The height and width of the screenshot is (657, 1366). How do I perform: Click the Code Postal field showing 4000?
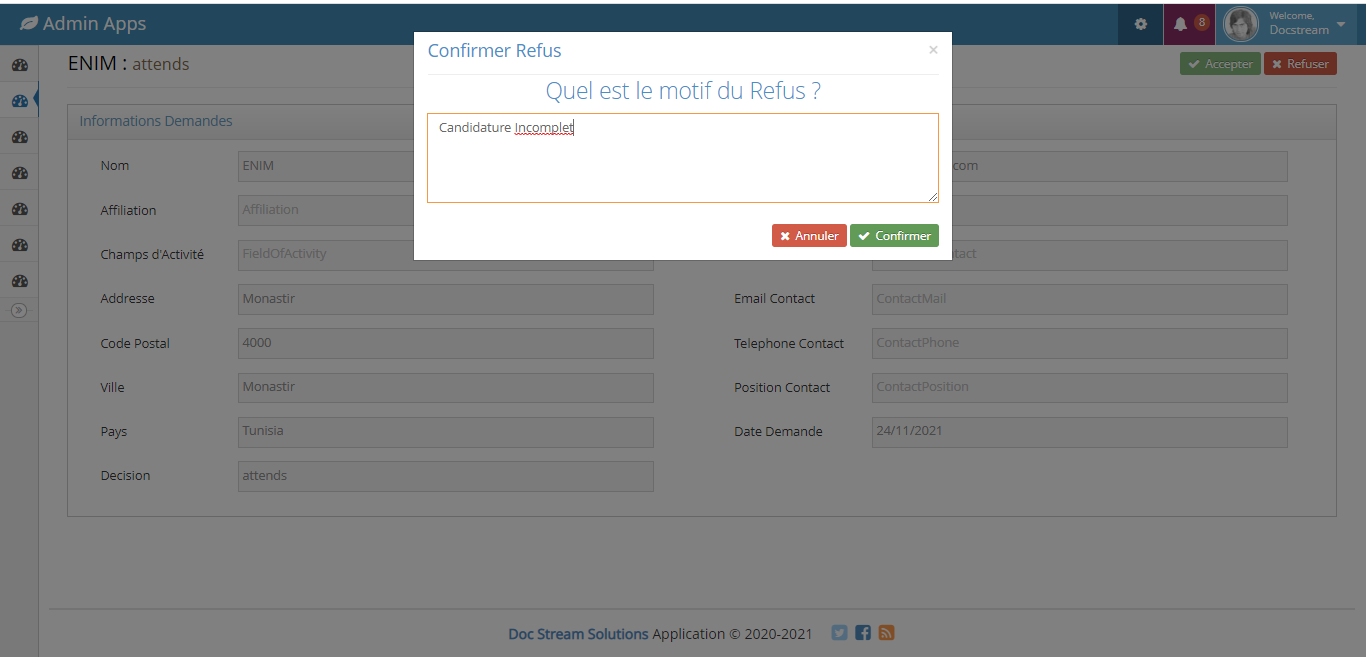446,343
